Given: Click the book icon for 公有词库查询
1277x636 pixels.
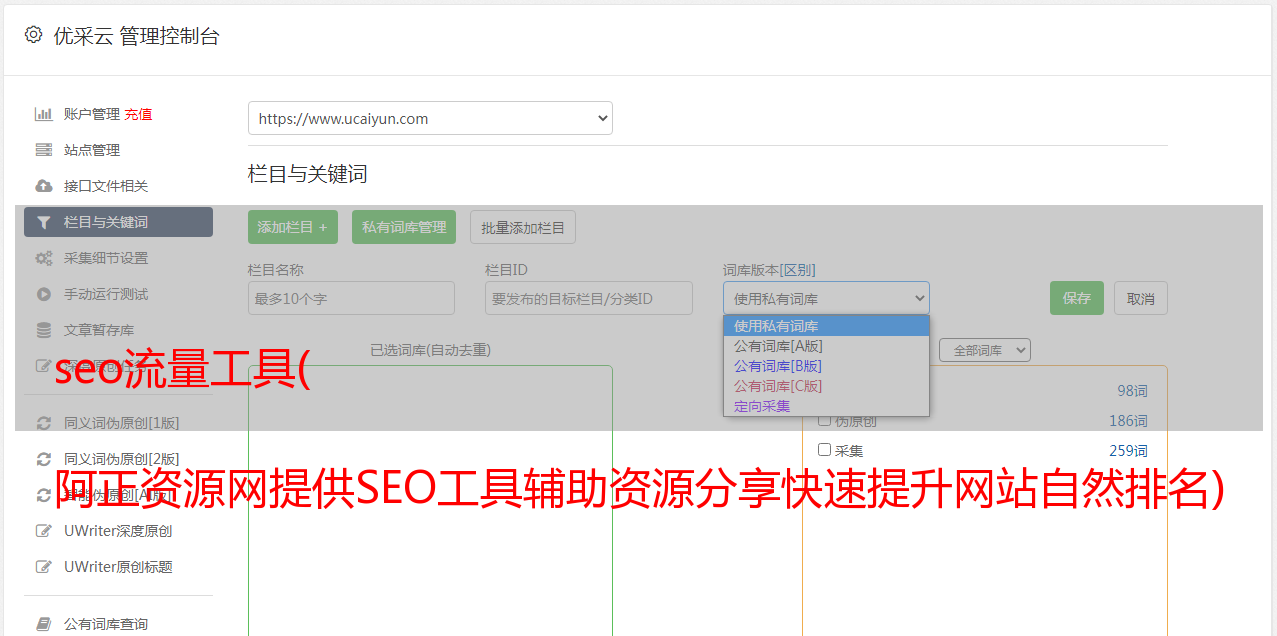Looking at the screenshot, I should 43,624.
